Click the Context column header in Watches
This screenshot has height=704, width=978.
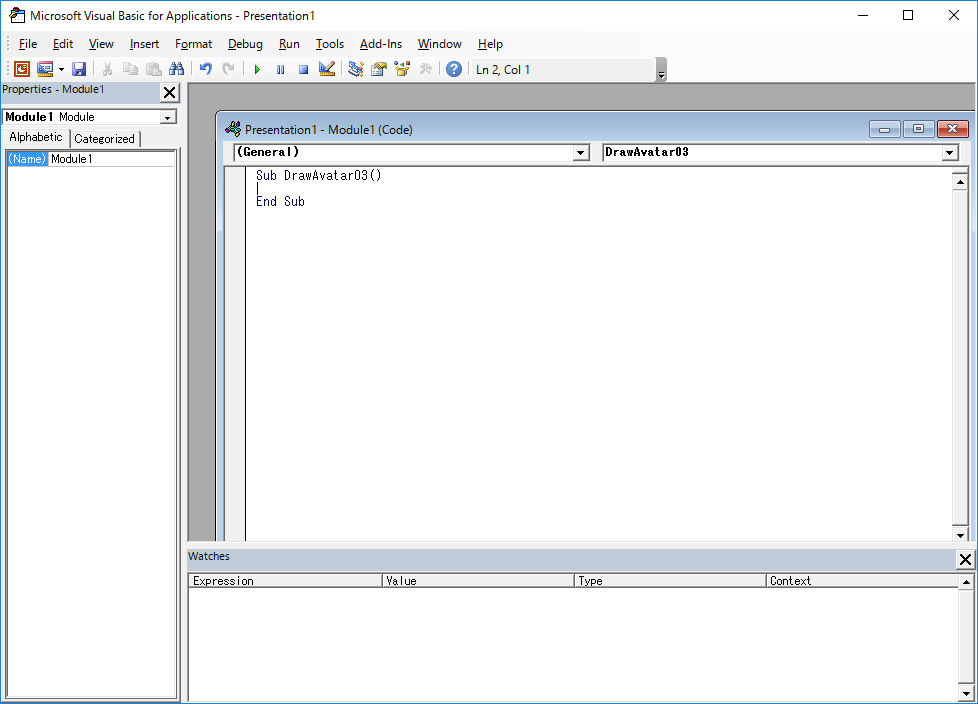coord(863,581)
